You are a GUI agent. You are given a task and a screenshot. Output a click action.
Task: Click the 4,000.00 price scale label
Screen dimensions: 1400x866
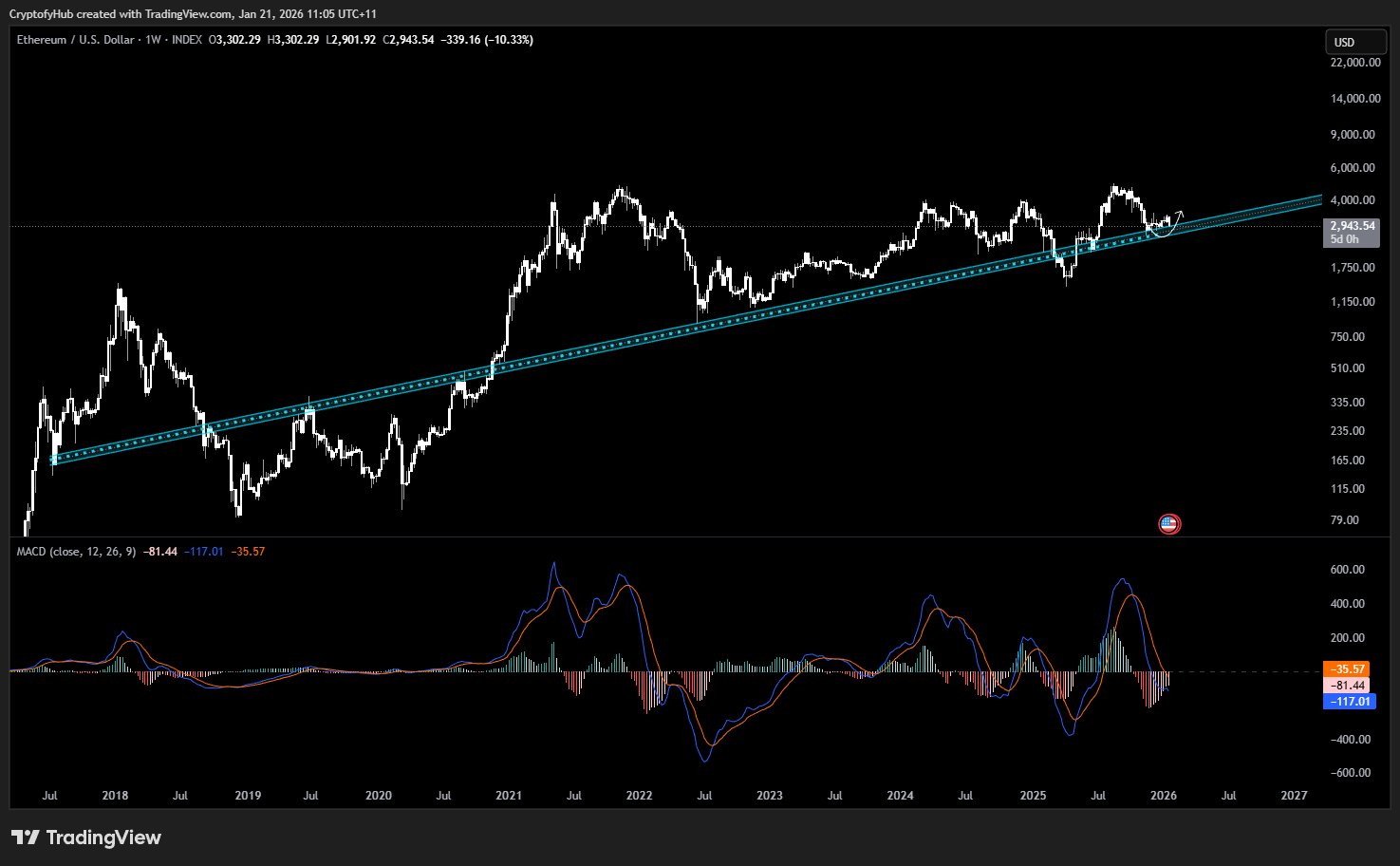pos(1354,200)
